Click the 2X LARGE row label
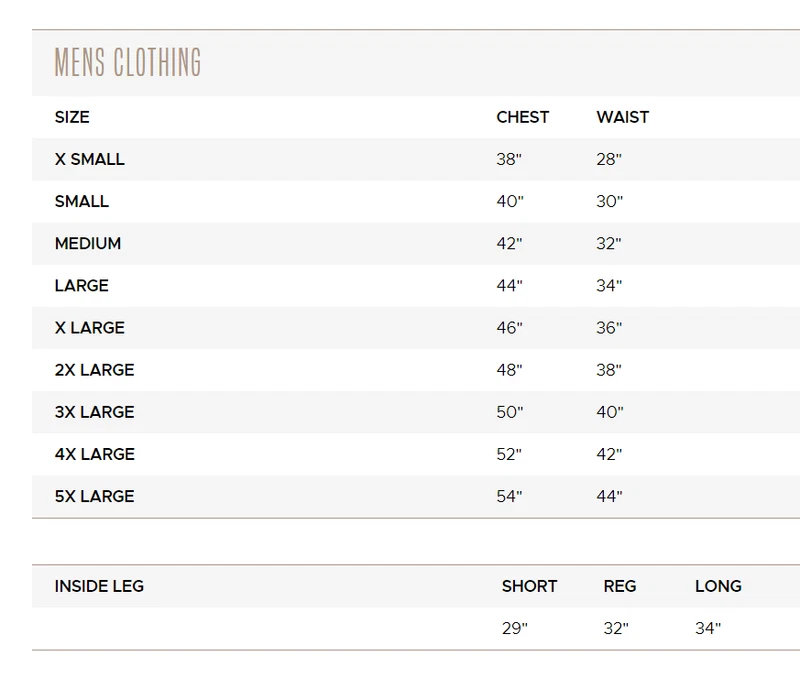Viewport: 800px width, 678px height. tap(94, 370)
